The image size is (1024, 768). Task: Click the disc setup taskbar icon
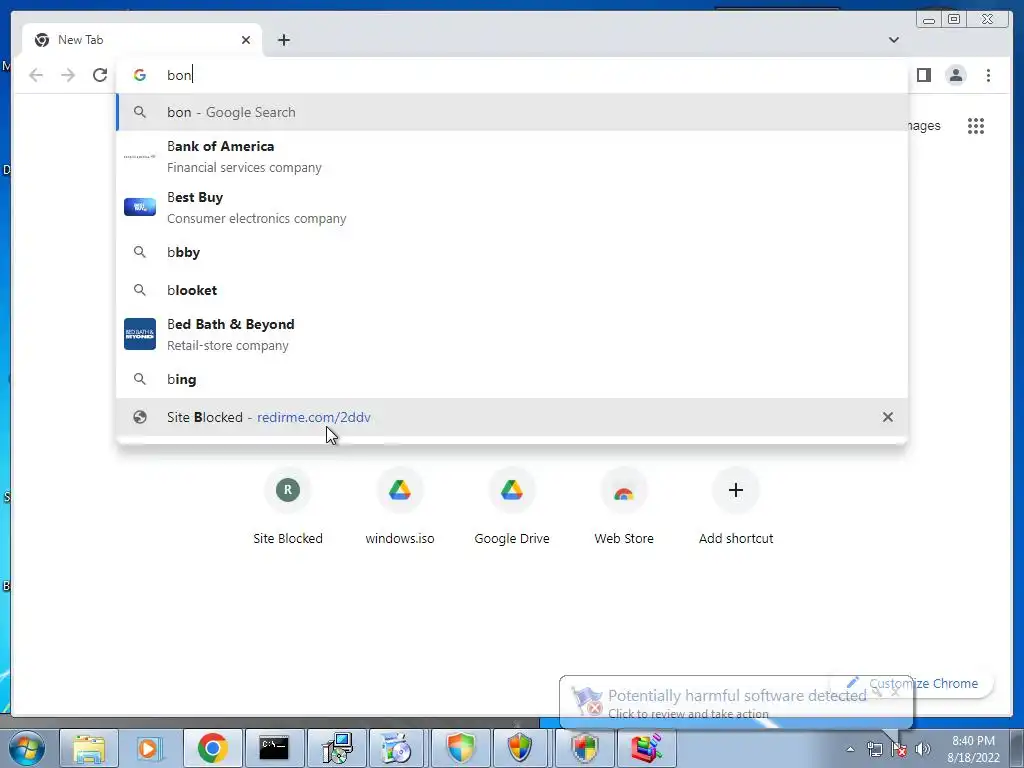click(397, 748)
